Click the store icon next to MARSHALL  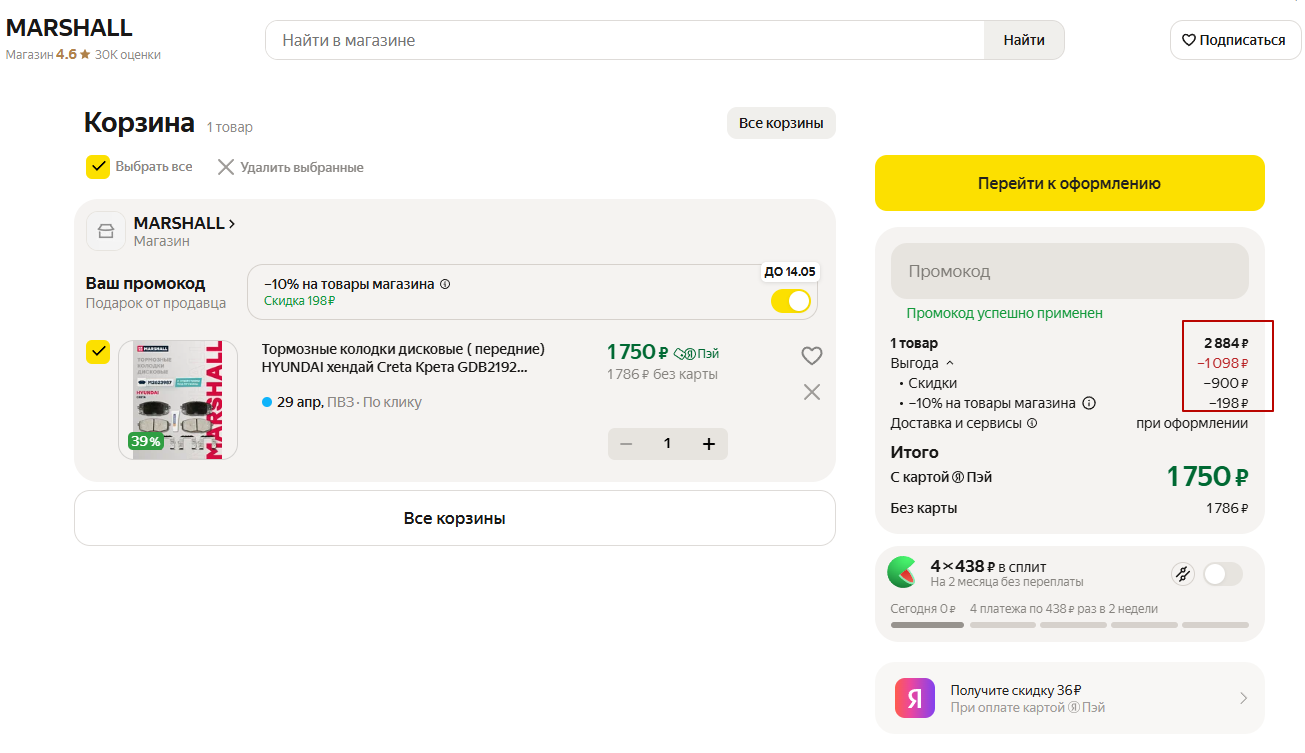tap(106, 231)
